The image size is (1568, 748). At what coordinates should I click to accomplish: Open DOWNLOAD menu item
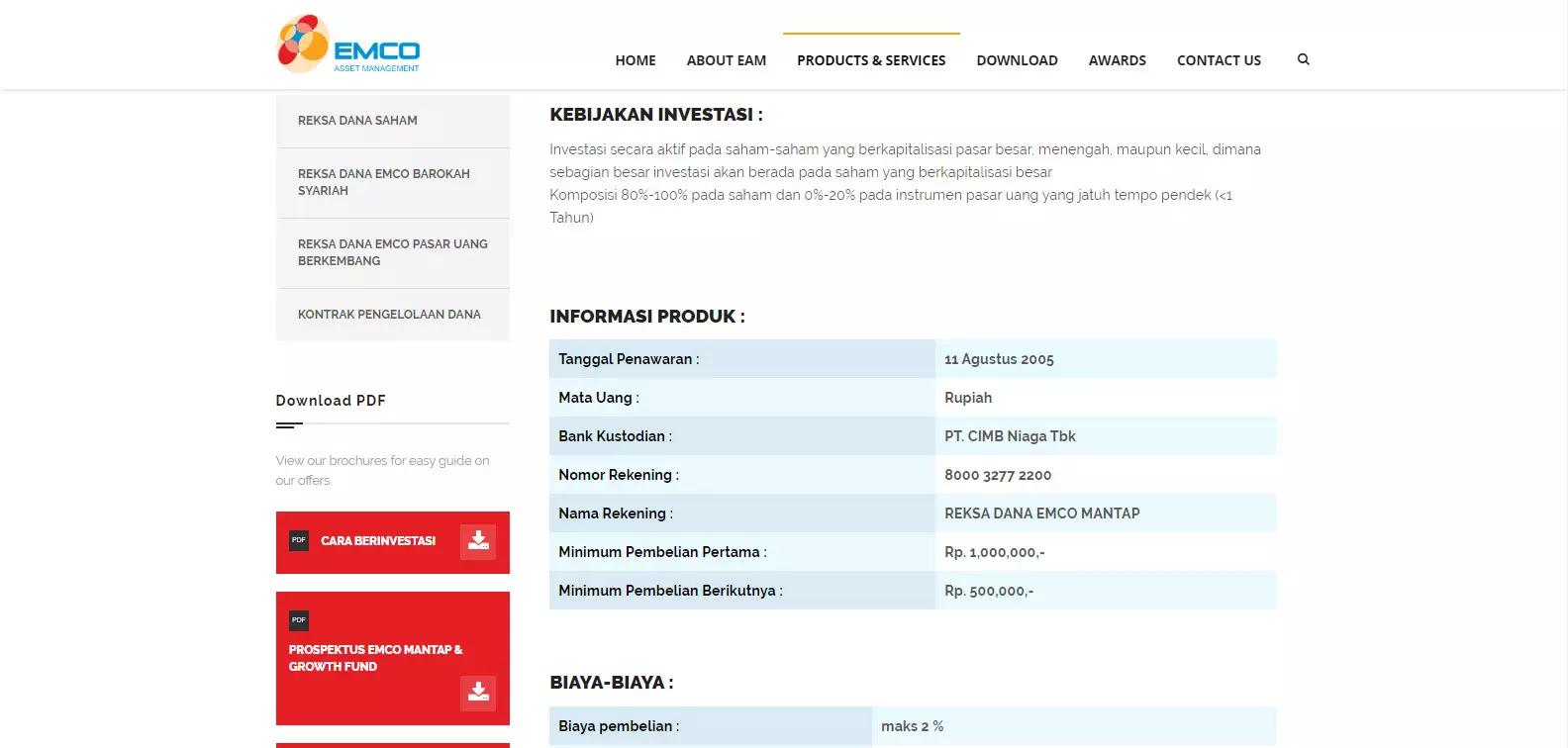coord(1017,60)
